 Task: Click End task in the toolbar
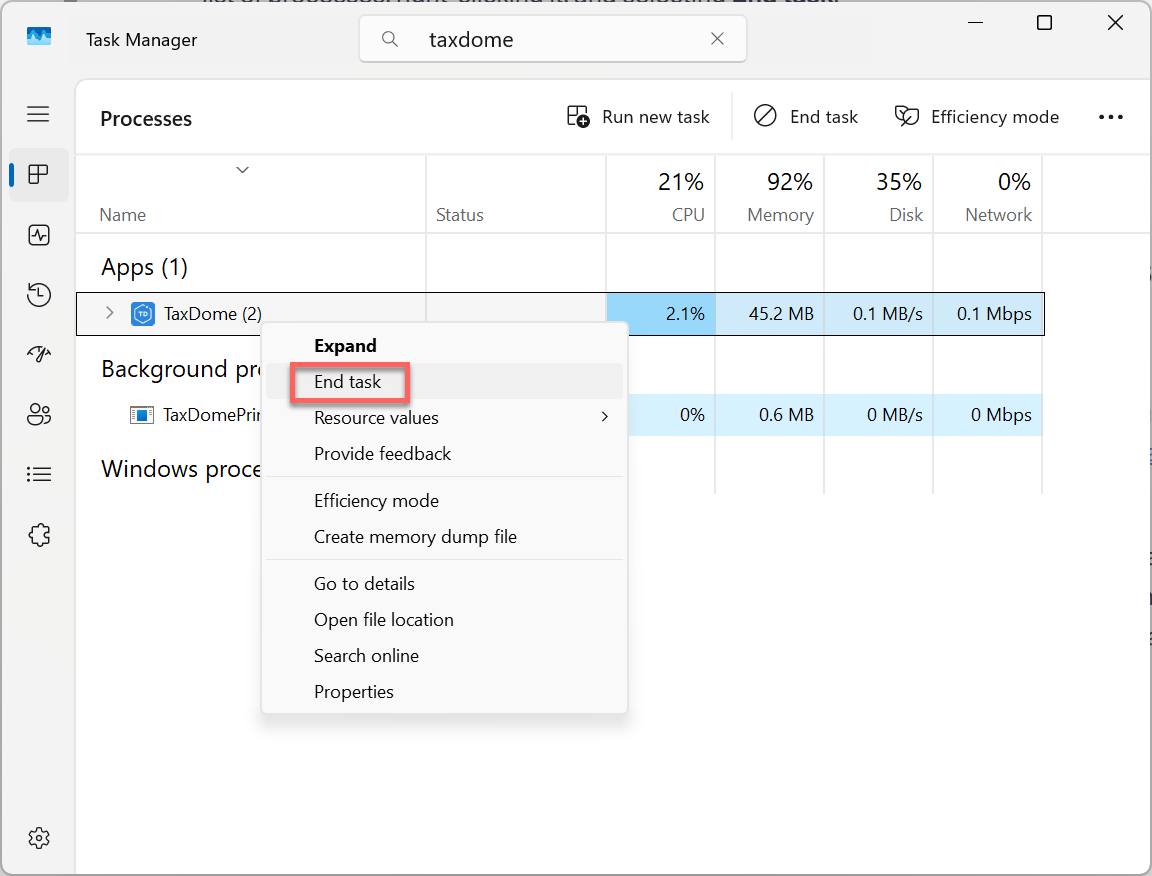tap(805, 117)
